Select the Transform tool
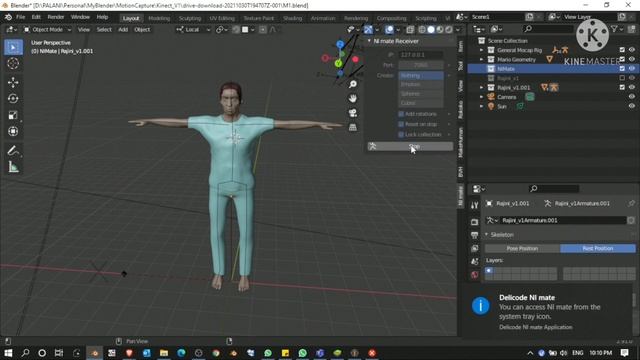The height and width of the screenshot is (360, 640). pos(13,131)
